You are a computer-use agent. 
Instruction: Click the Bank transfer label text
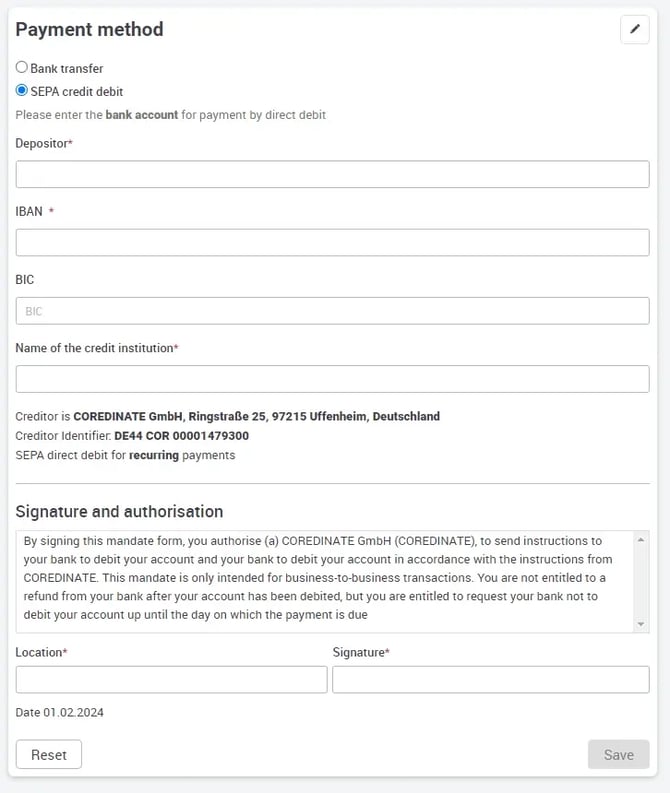pos(67,68)
